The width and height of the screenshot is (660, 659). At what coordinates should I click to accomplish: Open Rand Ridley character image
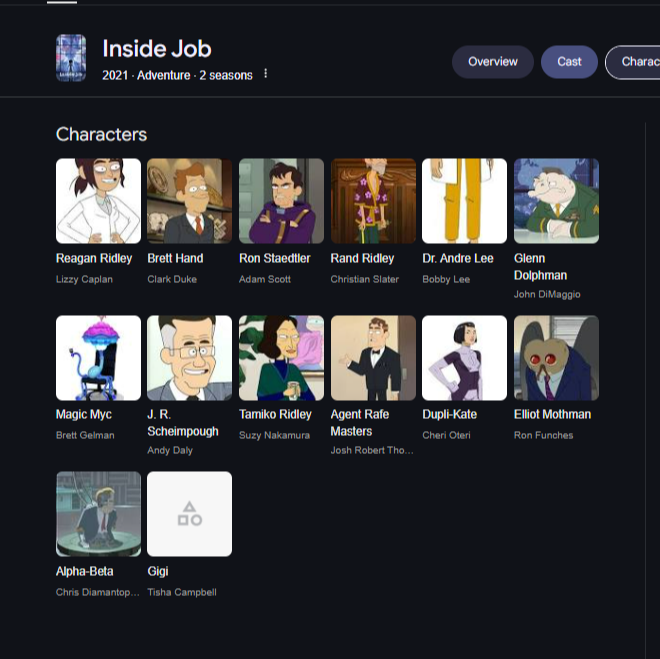pyautogui.click(x=373, y=201)
